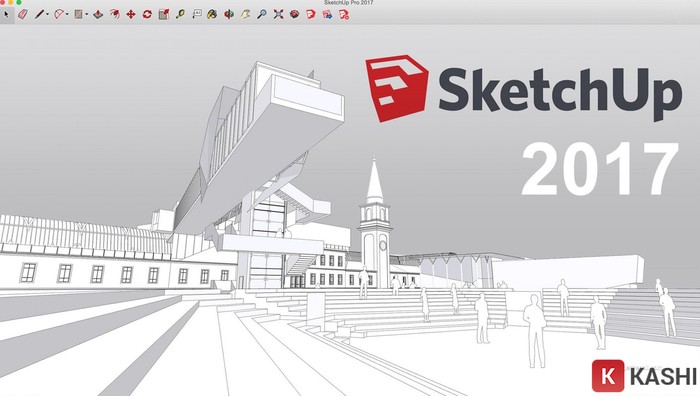Expand the Rectangle shape tool dropdown arrow

(87, 14)
